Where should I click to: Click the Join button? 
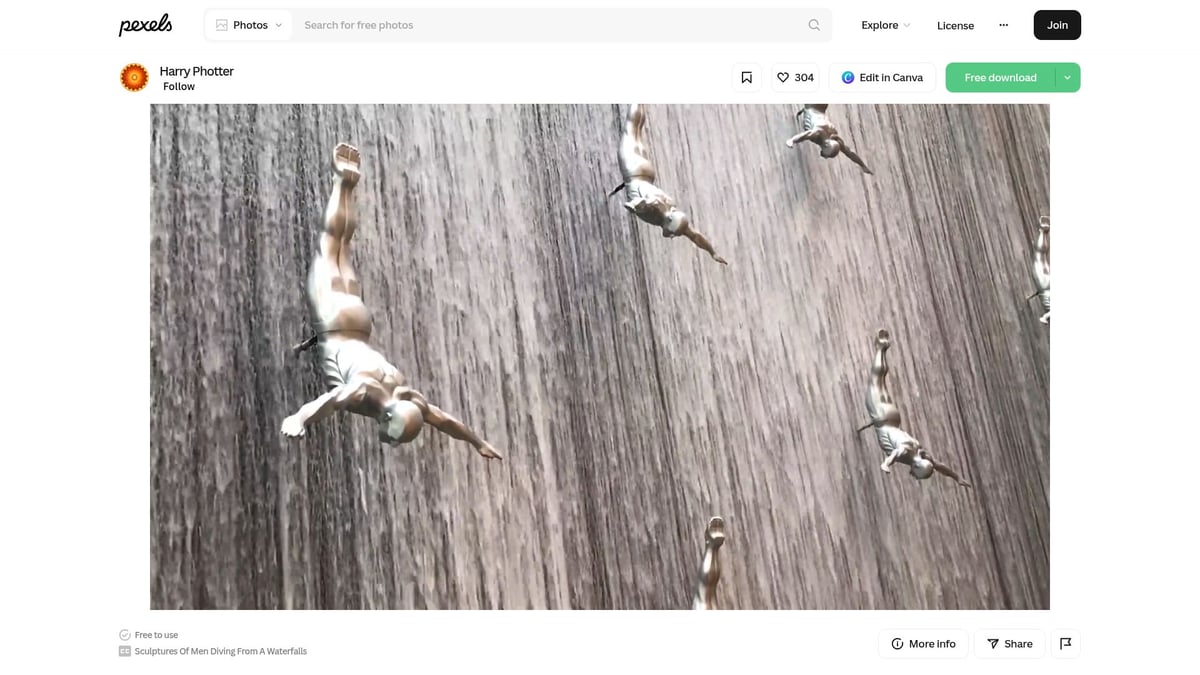pos(1056,25)
